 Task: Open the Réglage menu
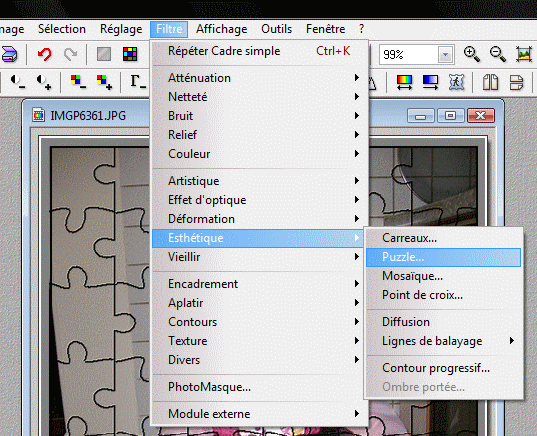coord(121,29)
